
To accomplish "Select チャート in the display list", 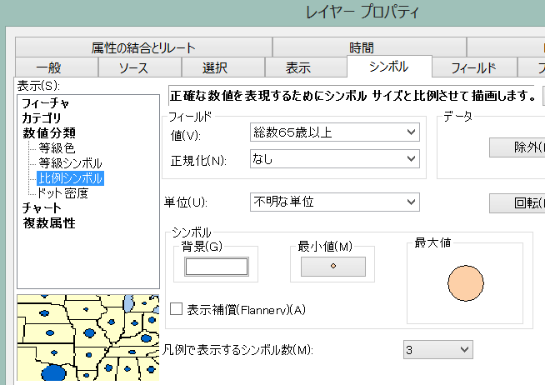I will (42, 208).
